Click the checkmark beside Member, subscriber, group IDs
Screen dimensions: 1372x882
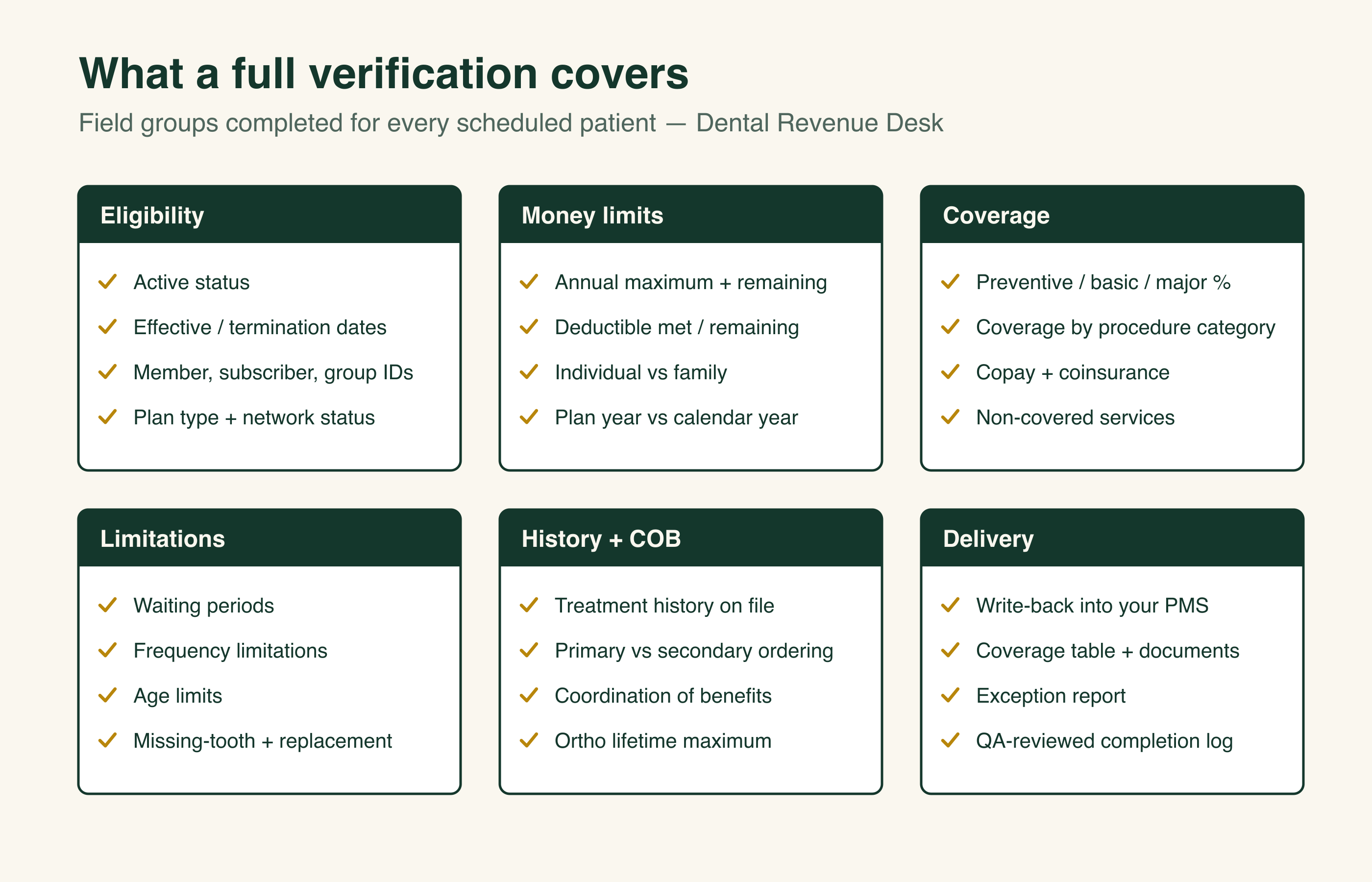108,372
